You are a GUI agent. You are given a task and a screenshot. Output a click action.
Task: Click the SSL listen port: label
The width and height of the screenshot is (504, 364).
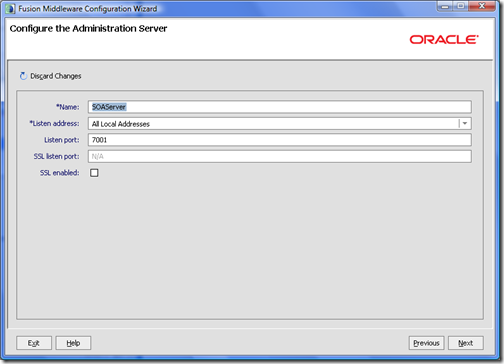pos(57,156)
